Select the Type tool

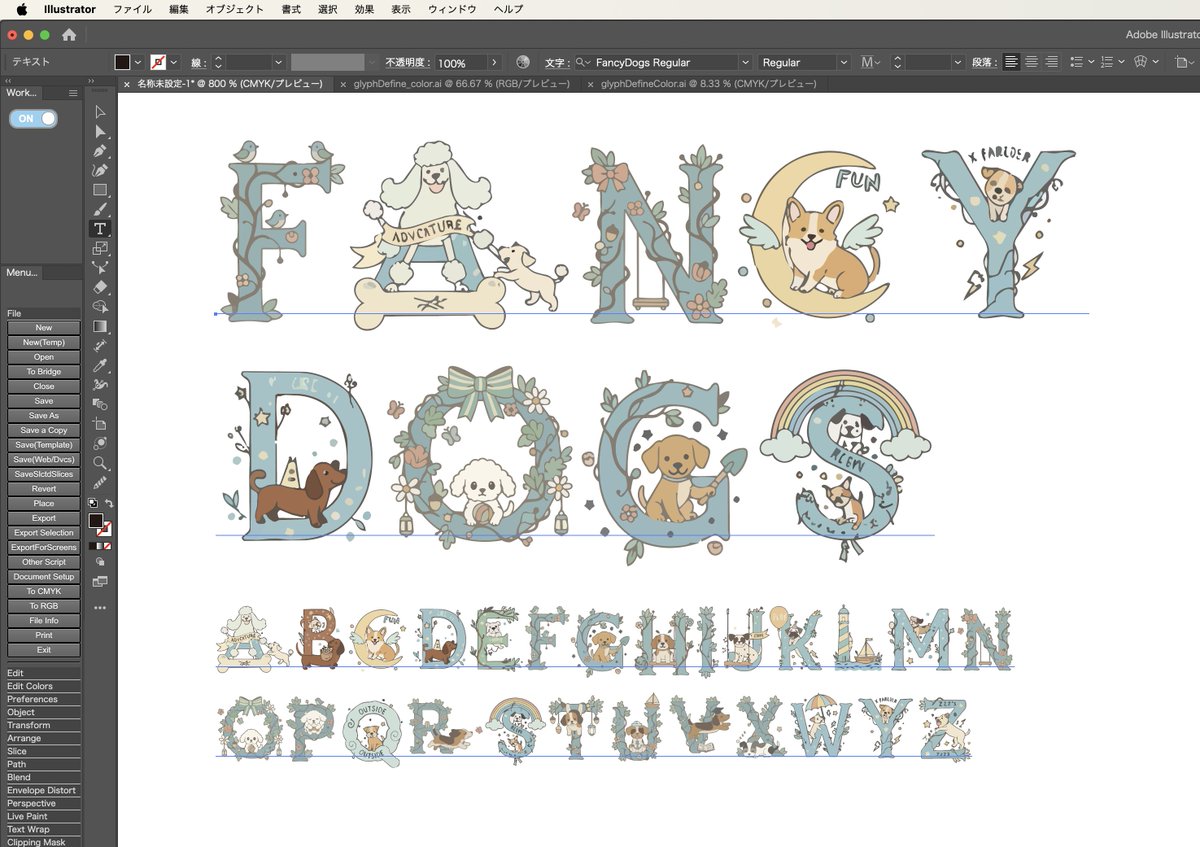point(100,229)
